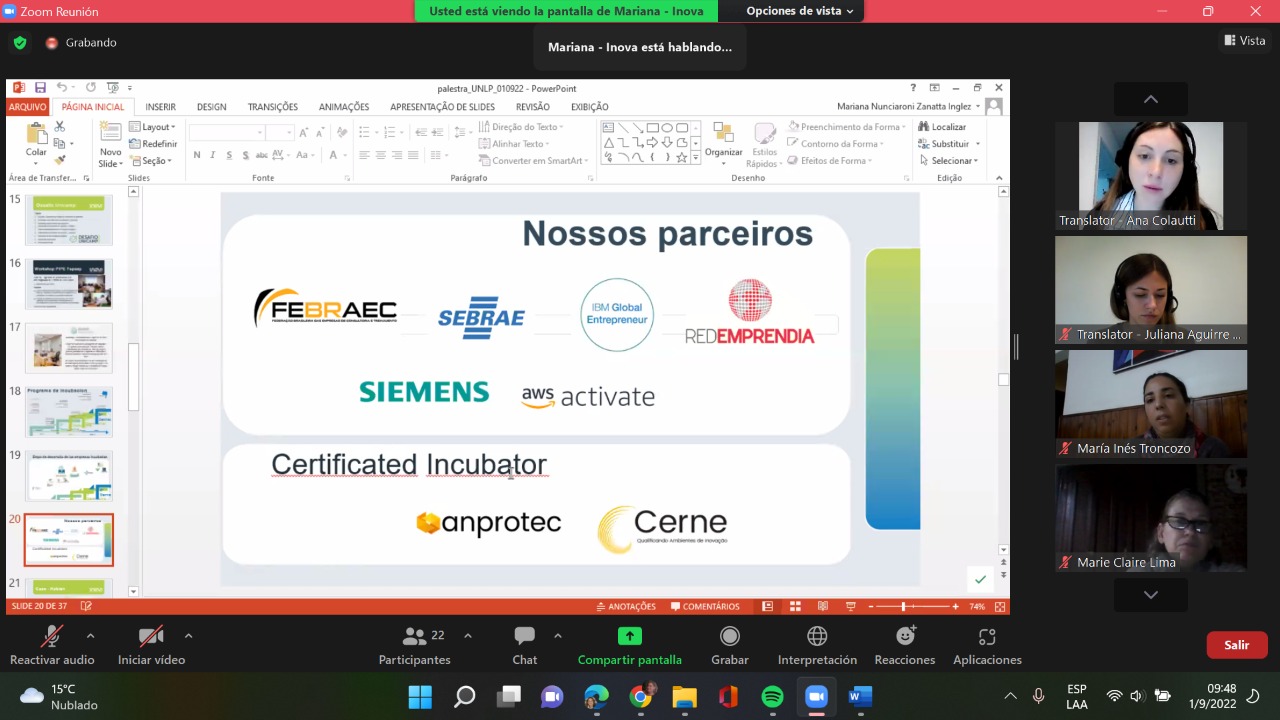Toggle underline formatting
This screenshot has width=1280, height=720.
coord(229,155)
